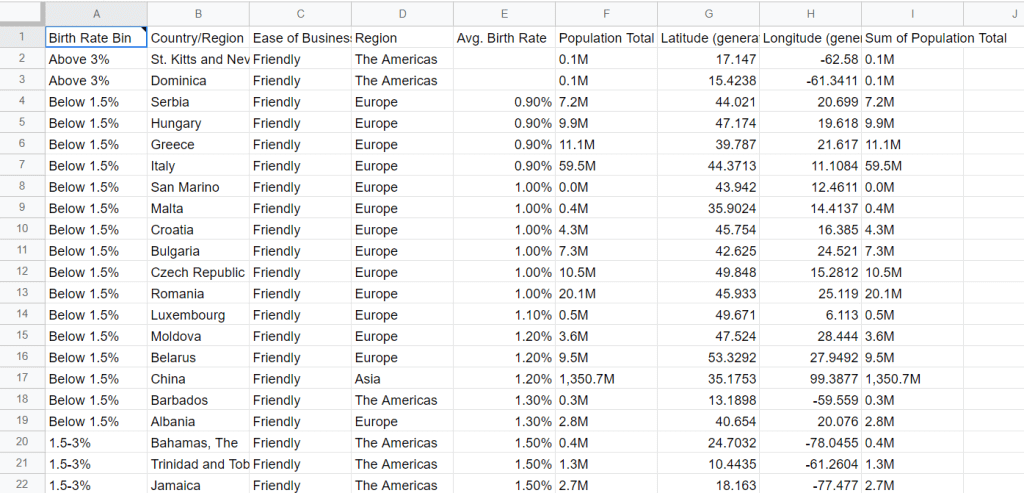Image resolution: width=1024 pixels, height=493 pixels.
Task: Click column I header
Action: pyautogui.click(x=912, y=14)
